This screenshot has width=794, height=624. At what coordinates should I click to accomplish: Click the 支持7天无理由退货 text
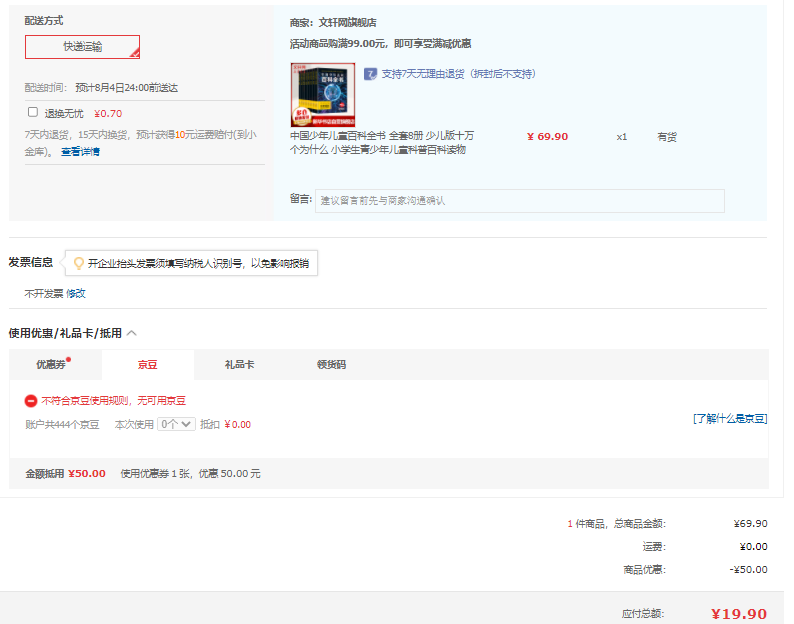click(x=459, y=74)
